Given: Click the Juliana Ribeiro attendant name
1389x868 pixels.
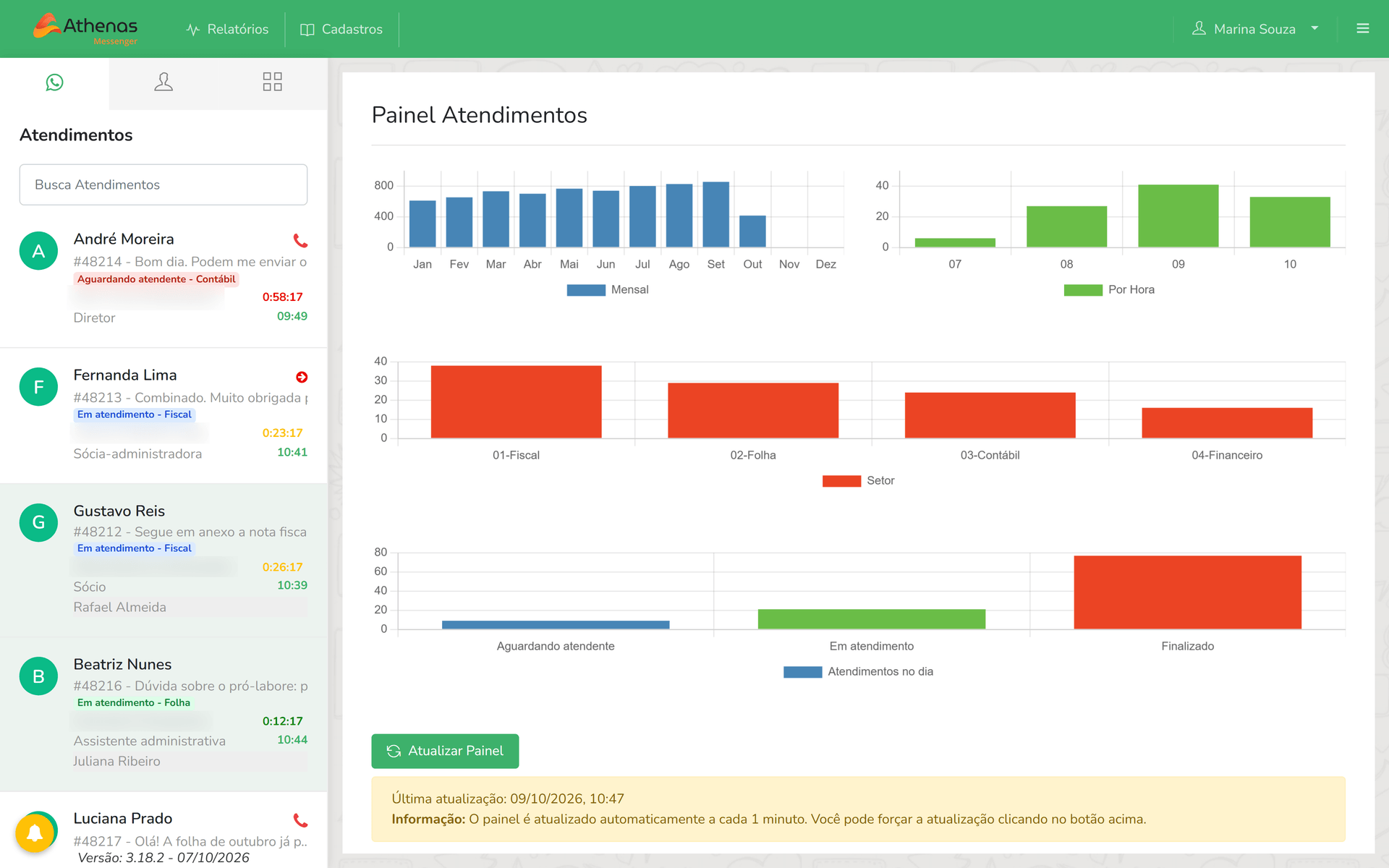Looking at the screenshot, I should 117,762.
